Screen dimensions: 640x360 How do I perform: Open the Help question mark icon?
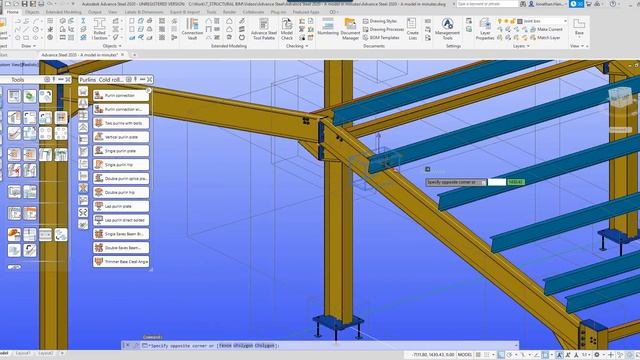(613, 4)
